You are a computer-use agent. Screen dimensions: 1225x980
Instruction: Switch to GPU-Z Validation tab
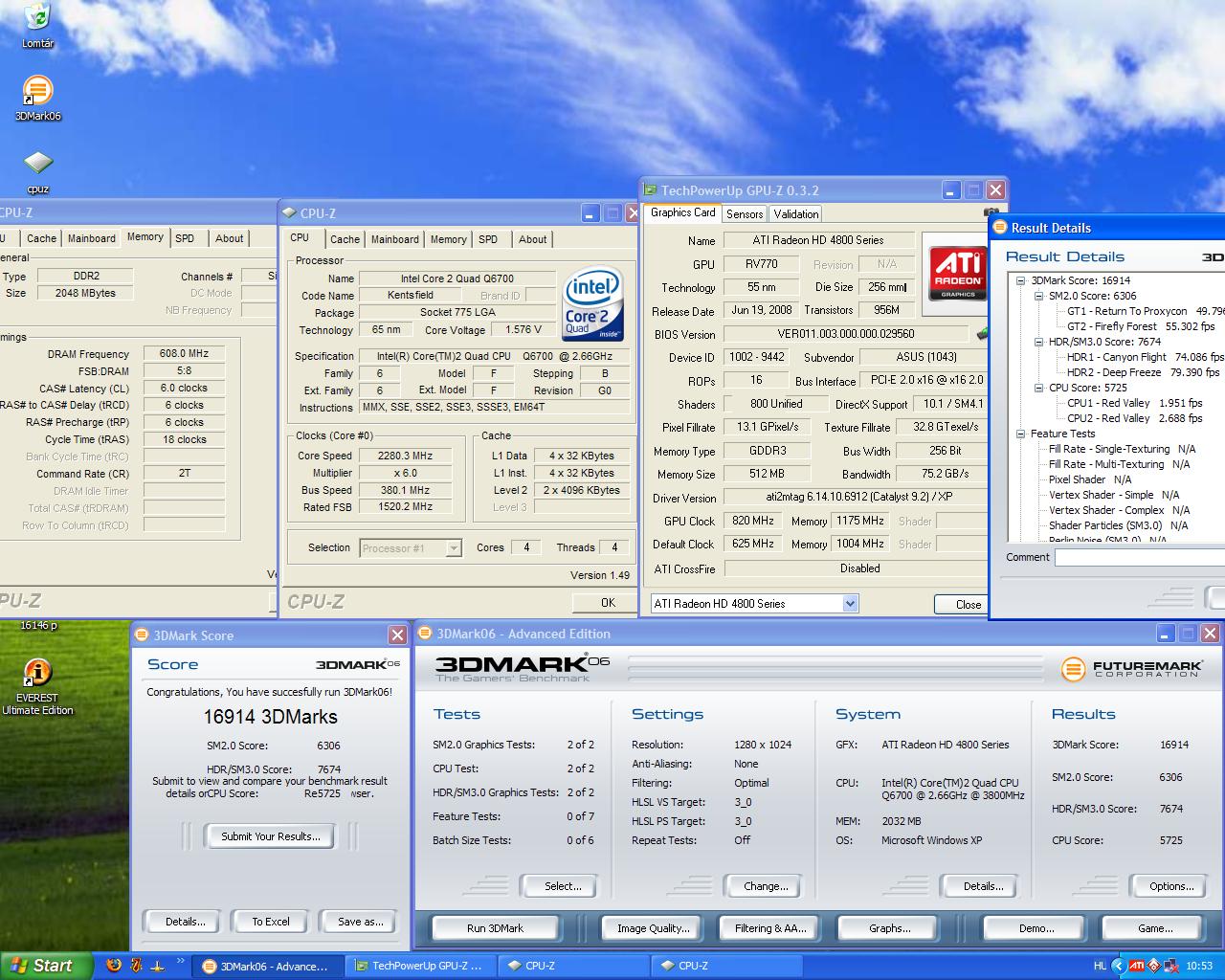click(796, 214)
